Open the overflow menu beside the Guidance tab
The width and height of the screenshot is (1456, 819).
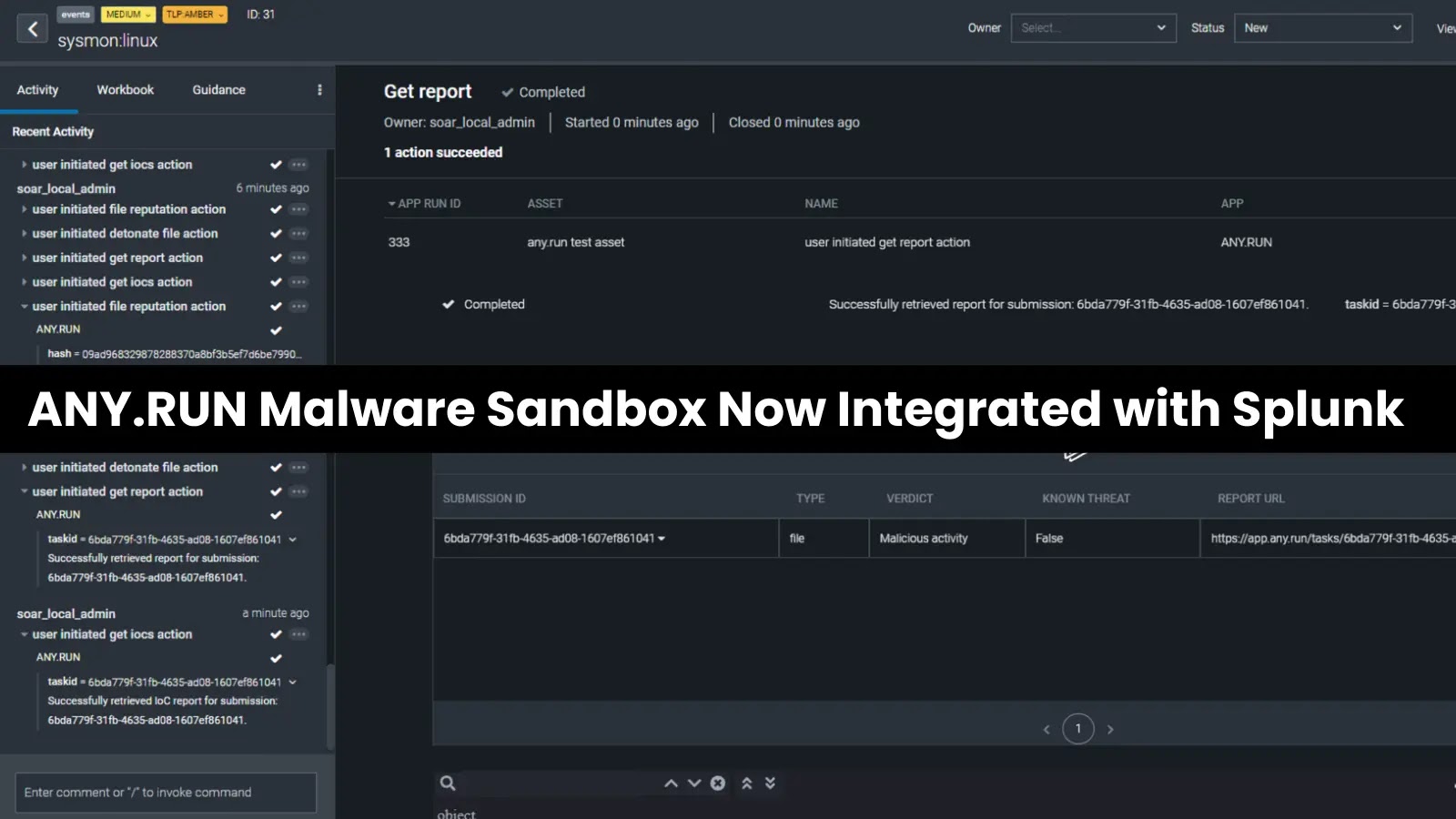pos(318,89)
